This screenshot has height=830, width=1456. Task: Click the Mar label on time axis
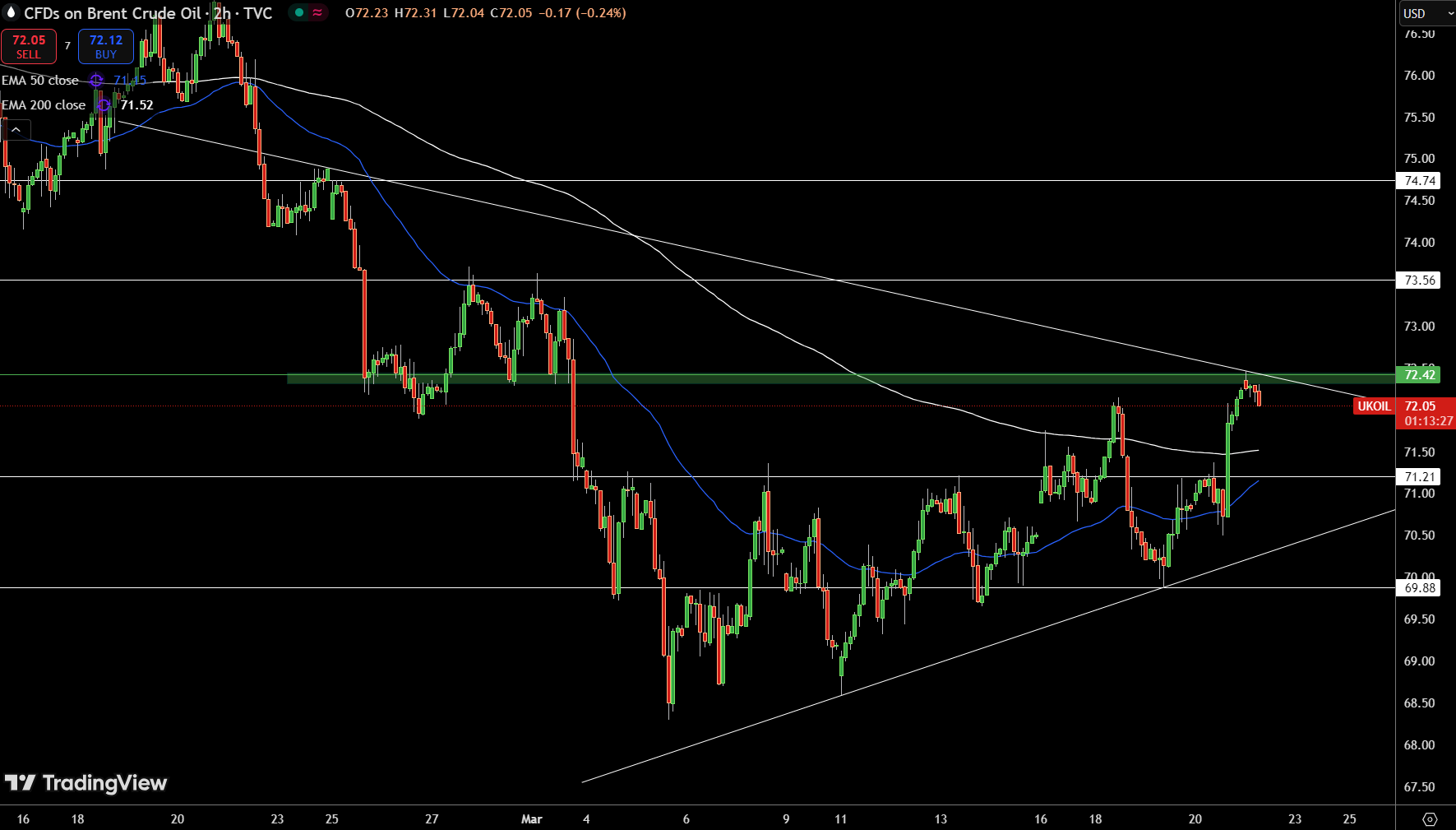532,819
